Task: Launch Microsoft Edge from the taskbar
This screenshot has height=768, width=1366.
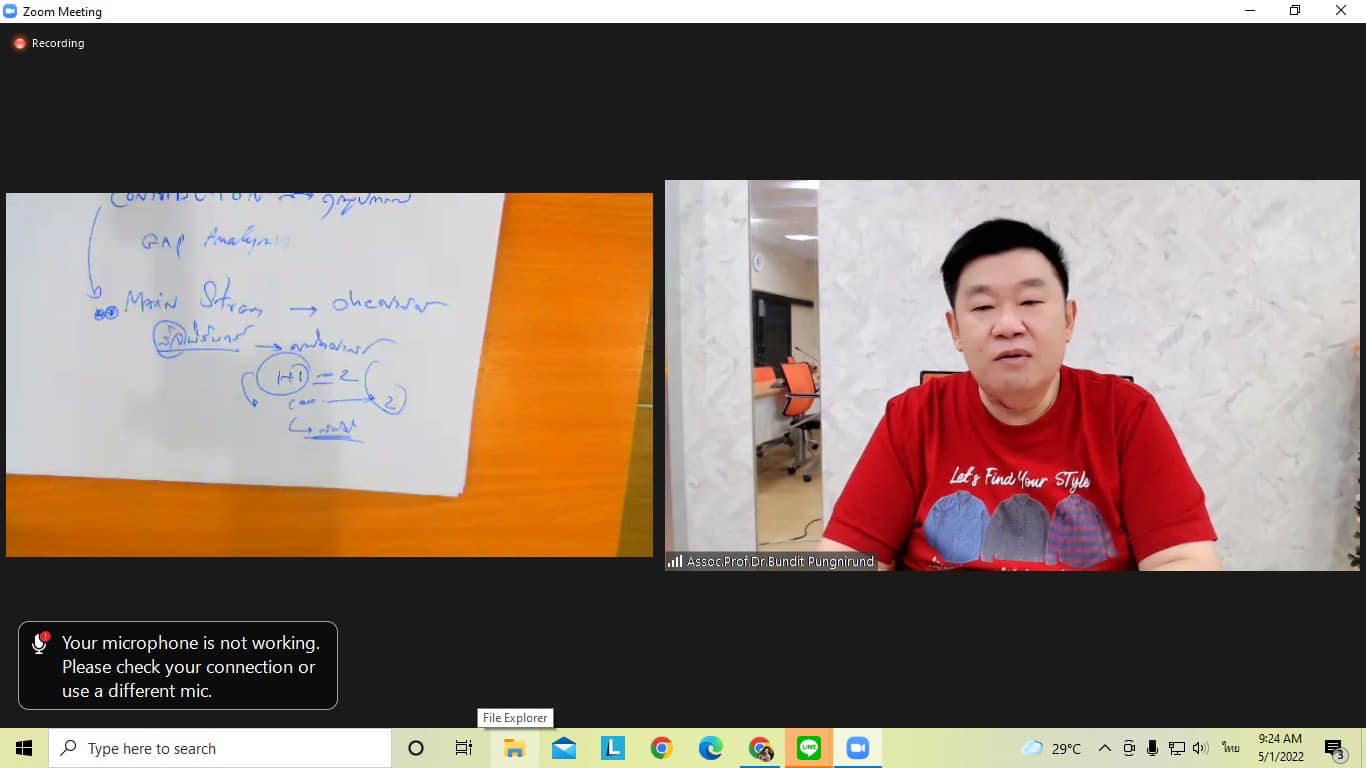Action: [711, 748]
